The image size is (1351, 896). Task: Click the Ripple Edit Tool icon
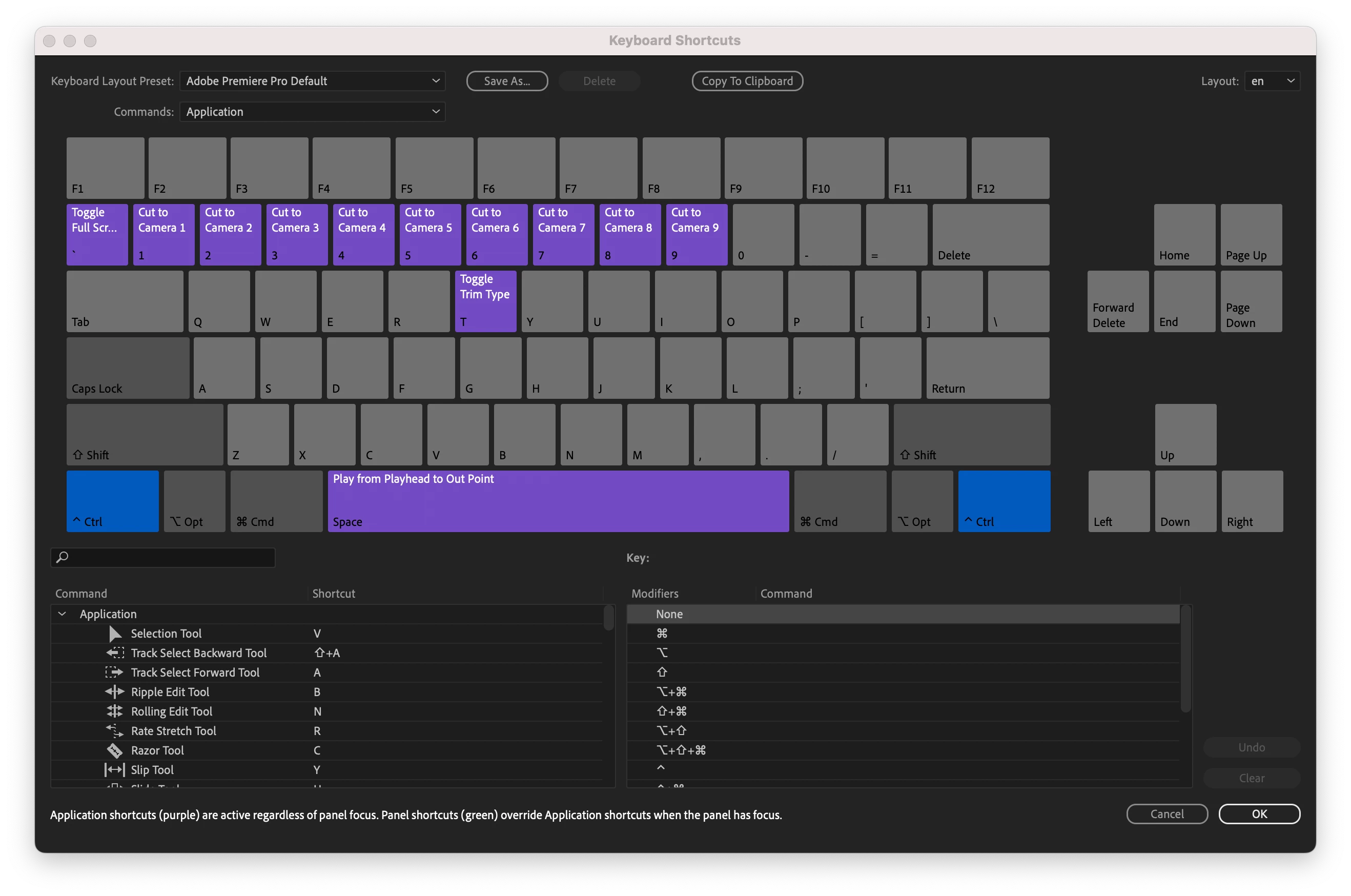click(x=114, y=691)
